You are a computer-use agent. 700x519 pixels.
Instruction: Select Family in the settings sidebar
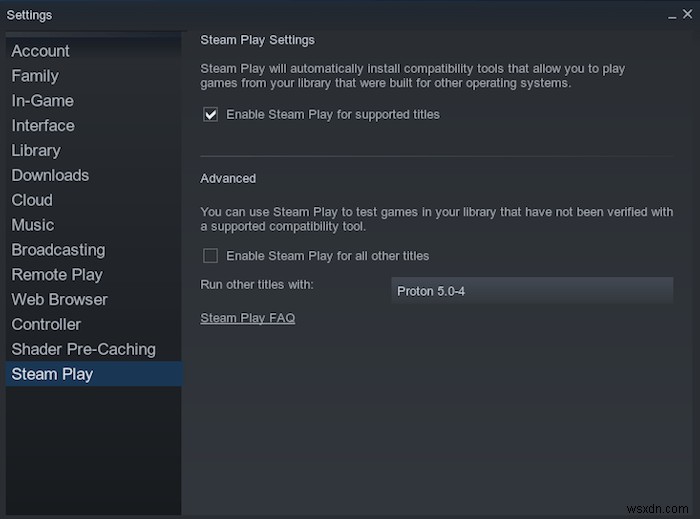tap(35, 76)
